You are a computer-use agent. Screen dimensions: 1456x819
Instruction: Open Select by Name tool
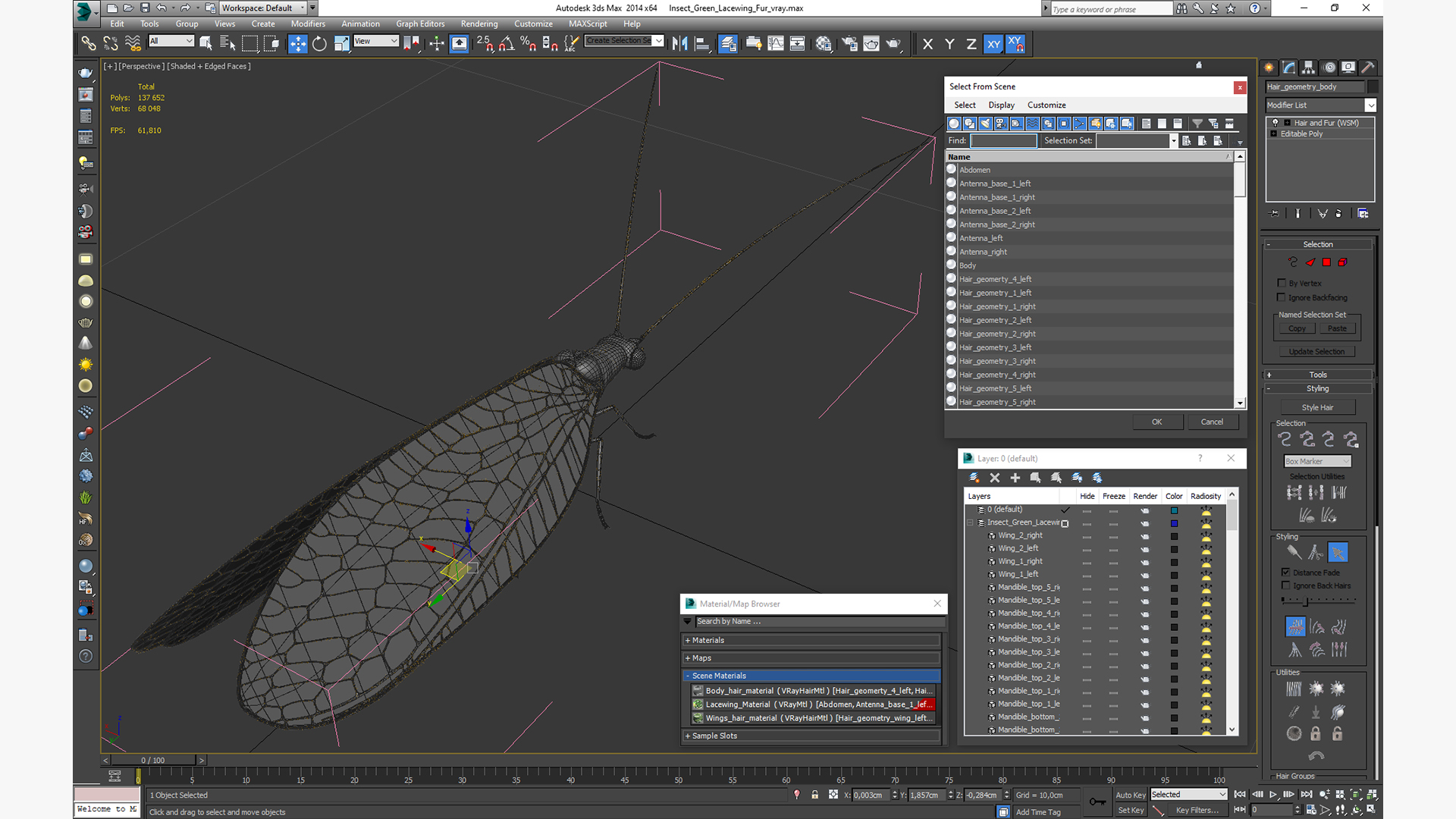(227, 44)
